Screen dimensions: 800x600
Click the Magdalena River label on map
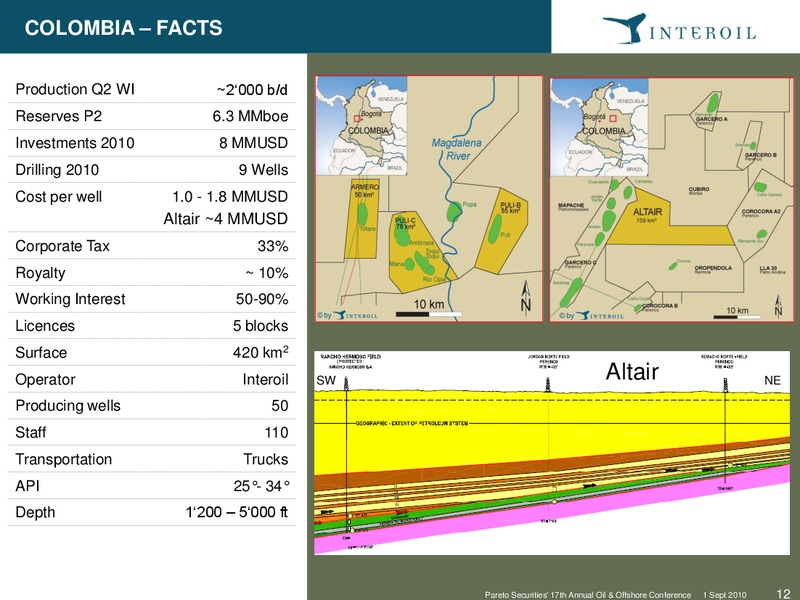click(x=457, y=149)
